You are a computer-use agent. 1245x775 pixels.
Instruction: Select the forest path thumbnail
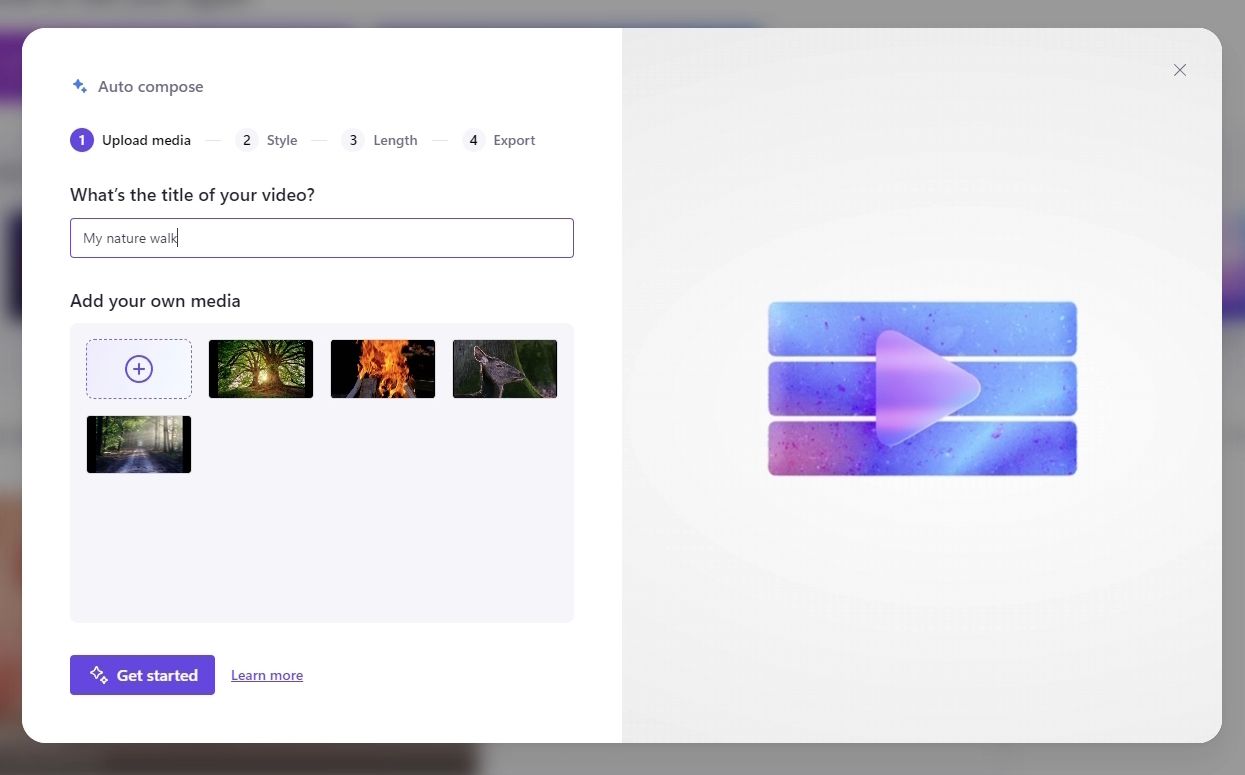138,444
